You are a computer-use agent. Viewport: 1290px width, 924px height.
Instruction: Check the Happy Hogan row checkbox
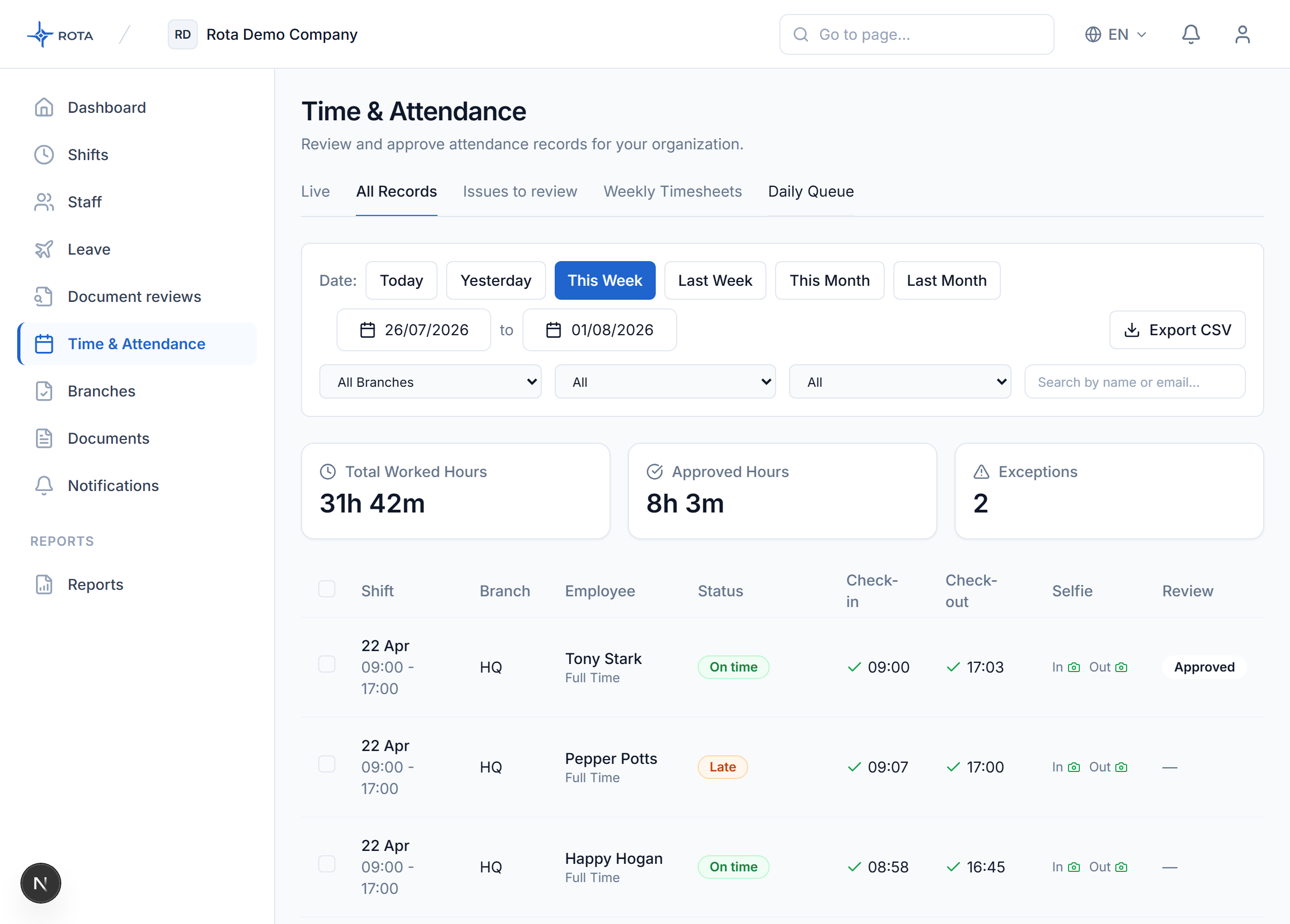point(326,864)
